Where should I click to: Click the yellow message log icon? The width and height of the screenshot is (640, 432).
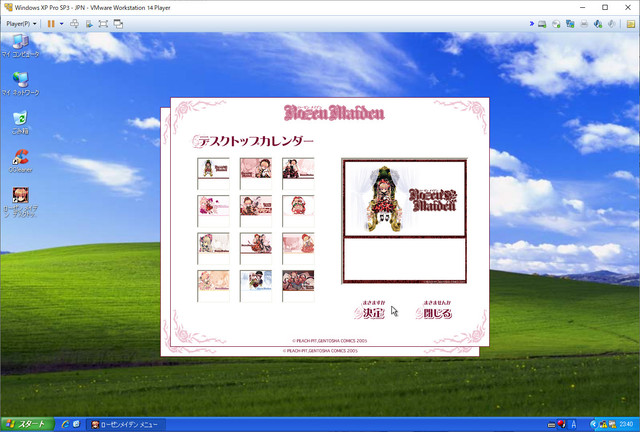coord(630,24)
